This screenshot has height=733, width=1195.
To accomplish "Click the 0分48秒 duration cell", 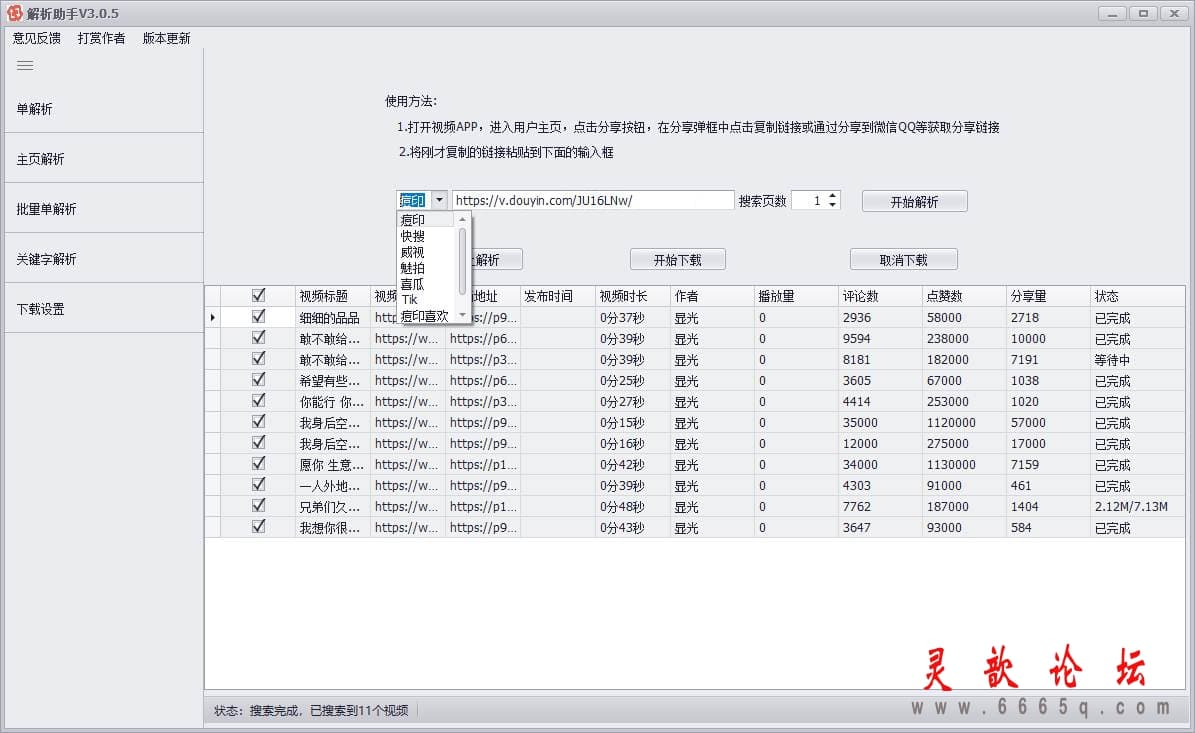I will [x=633, y=506].
